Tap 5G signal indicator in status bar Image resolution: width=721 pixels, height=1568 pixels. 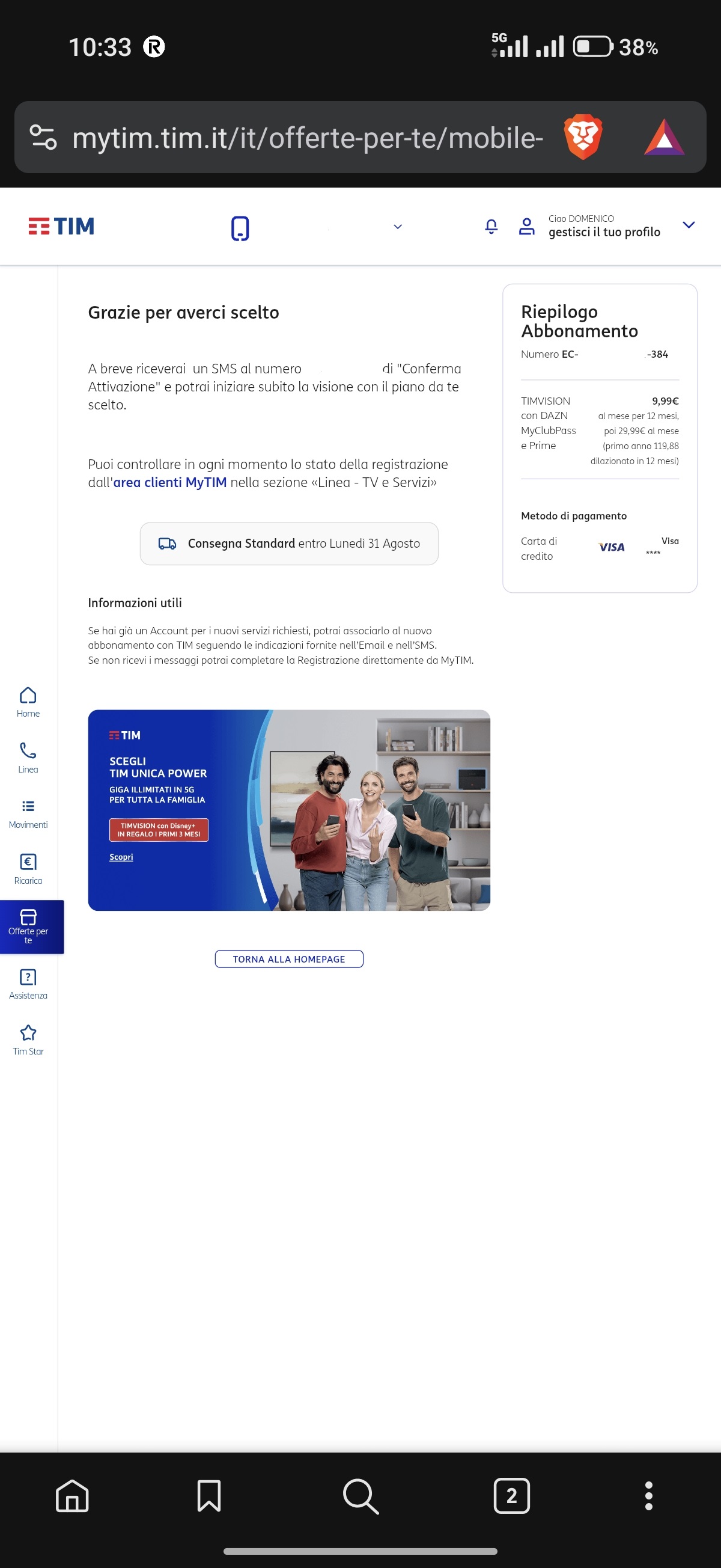pyautogui.click(x=510, y=46)
